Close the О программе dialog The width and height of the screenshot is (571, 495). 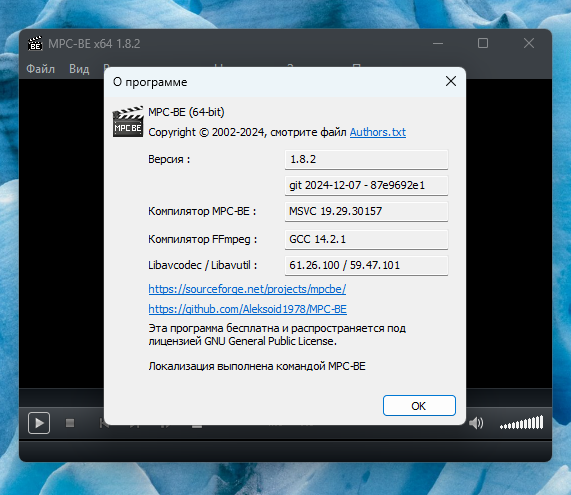(x=451, y=81)
